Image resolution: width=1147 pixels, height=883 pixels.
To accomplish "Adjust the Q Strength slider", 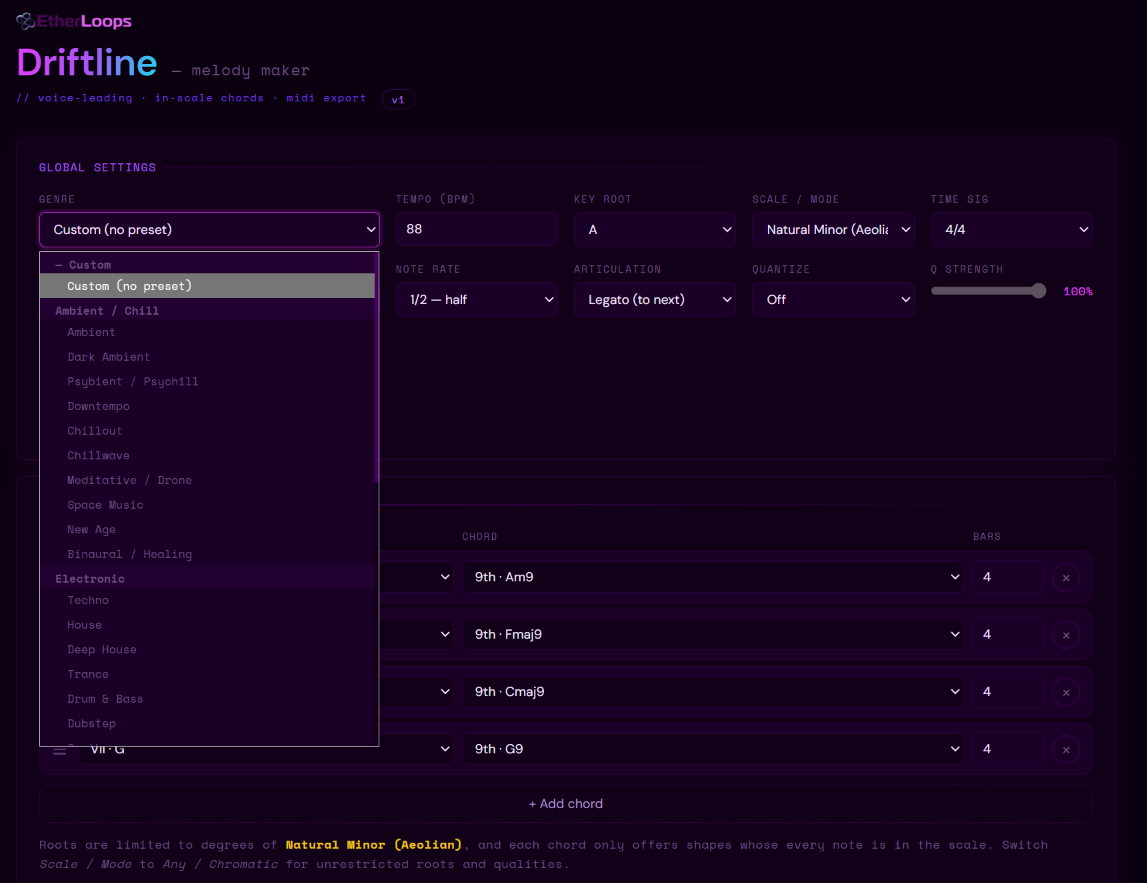I will [988, 291].
